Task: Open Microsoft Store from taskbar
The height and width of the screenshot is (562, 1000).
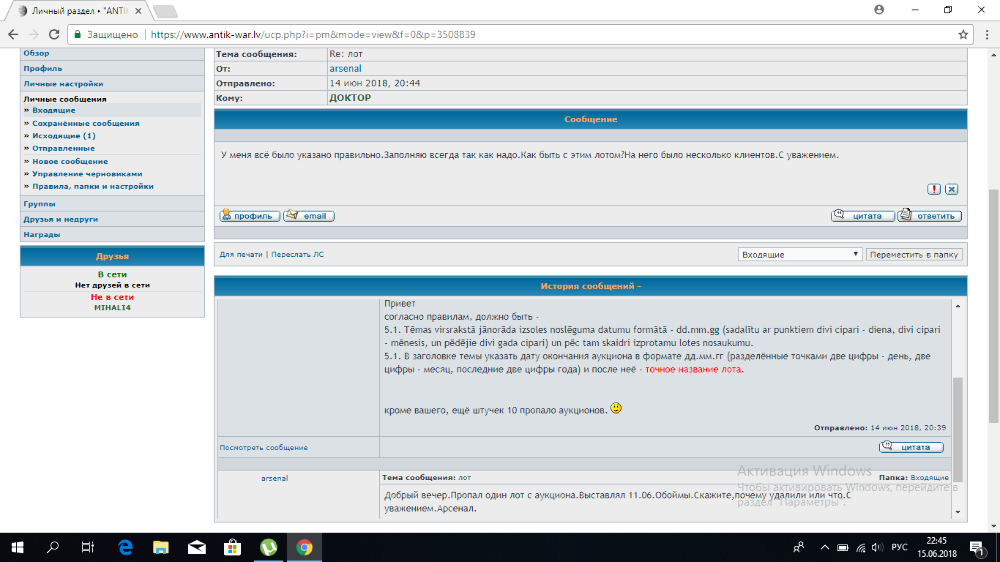Action: tap(232, 547)
